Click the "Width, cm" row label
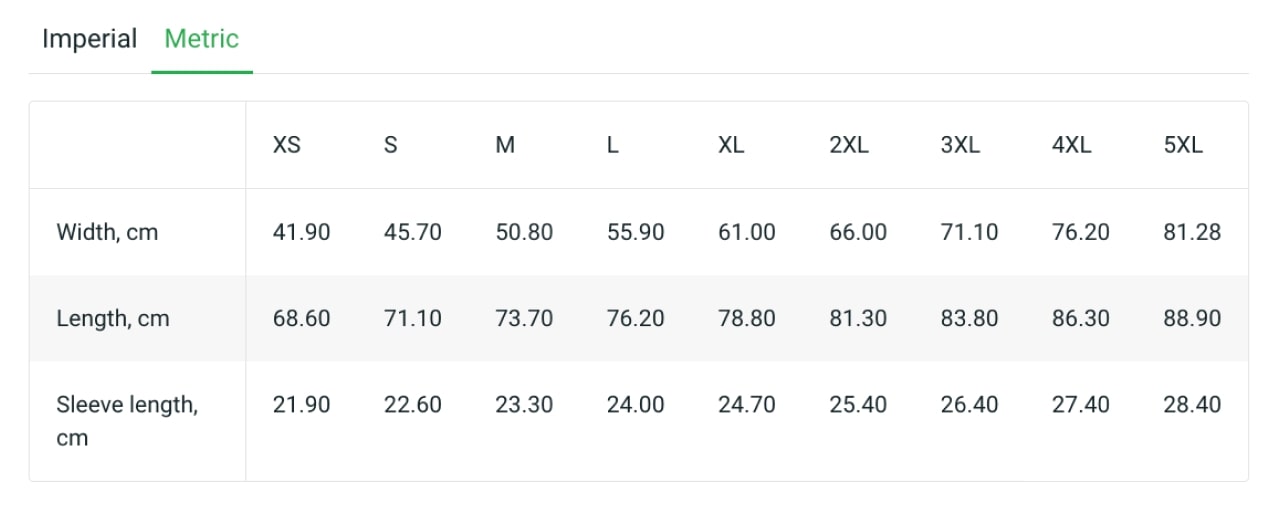 pos(107,233)
